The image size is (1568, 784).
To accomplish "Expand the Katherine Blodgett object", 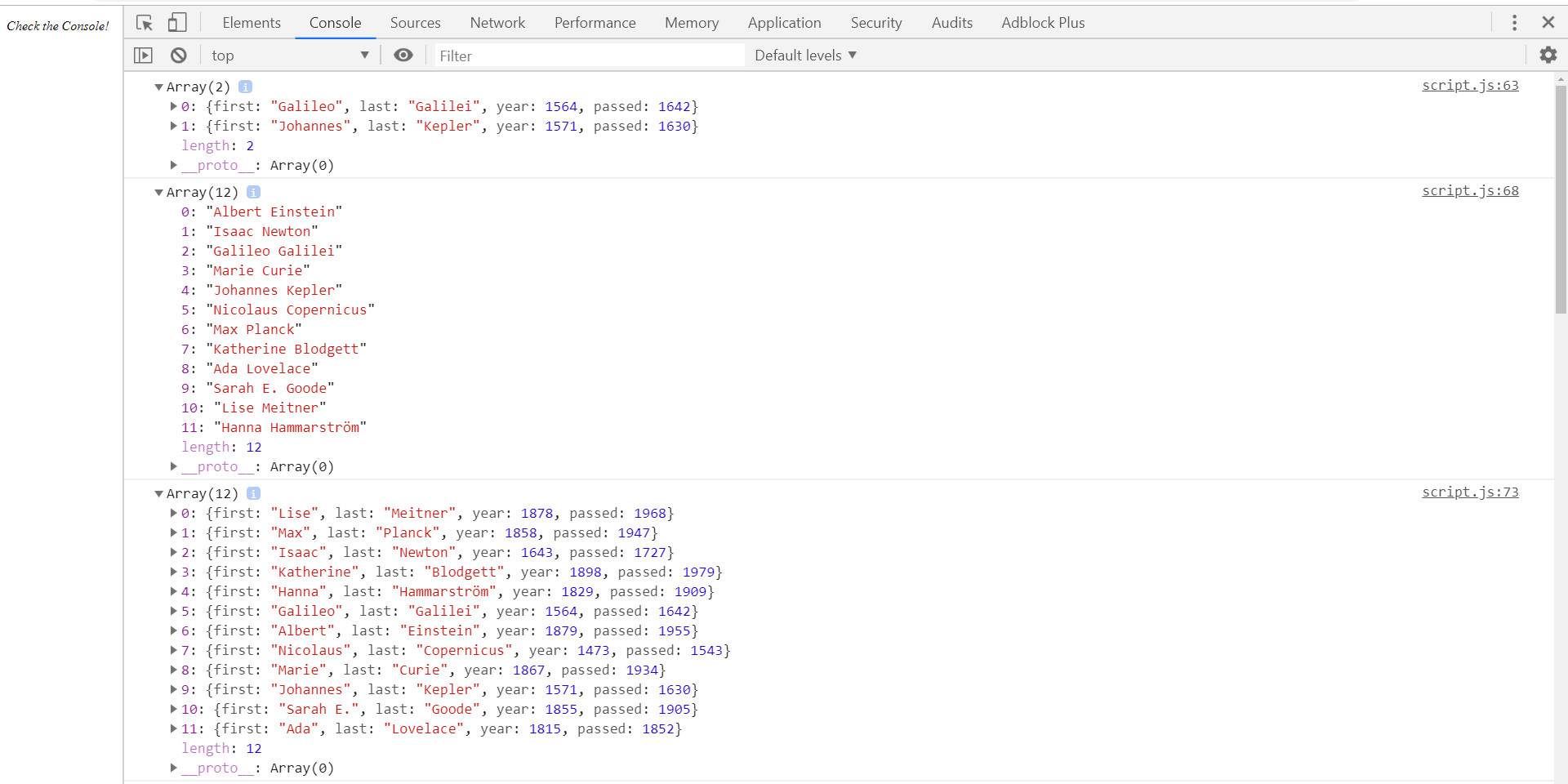I will (x=173, y=572).
